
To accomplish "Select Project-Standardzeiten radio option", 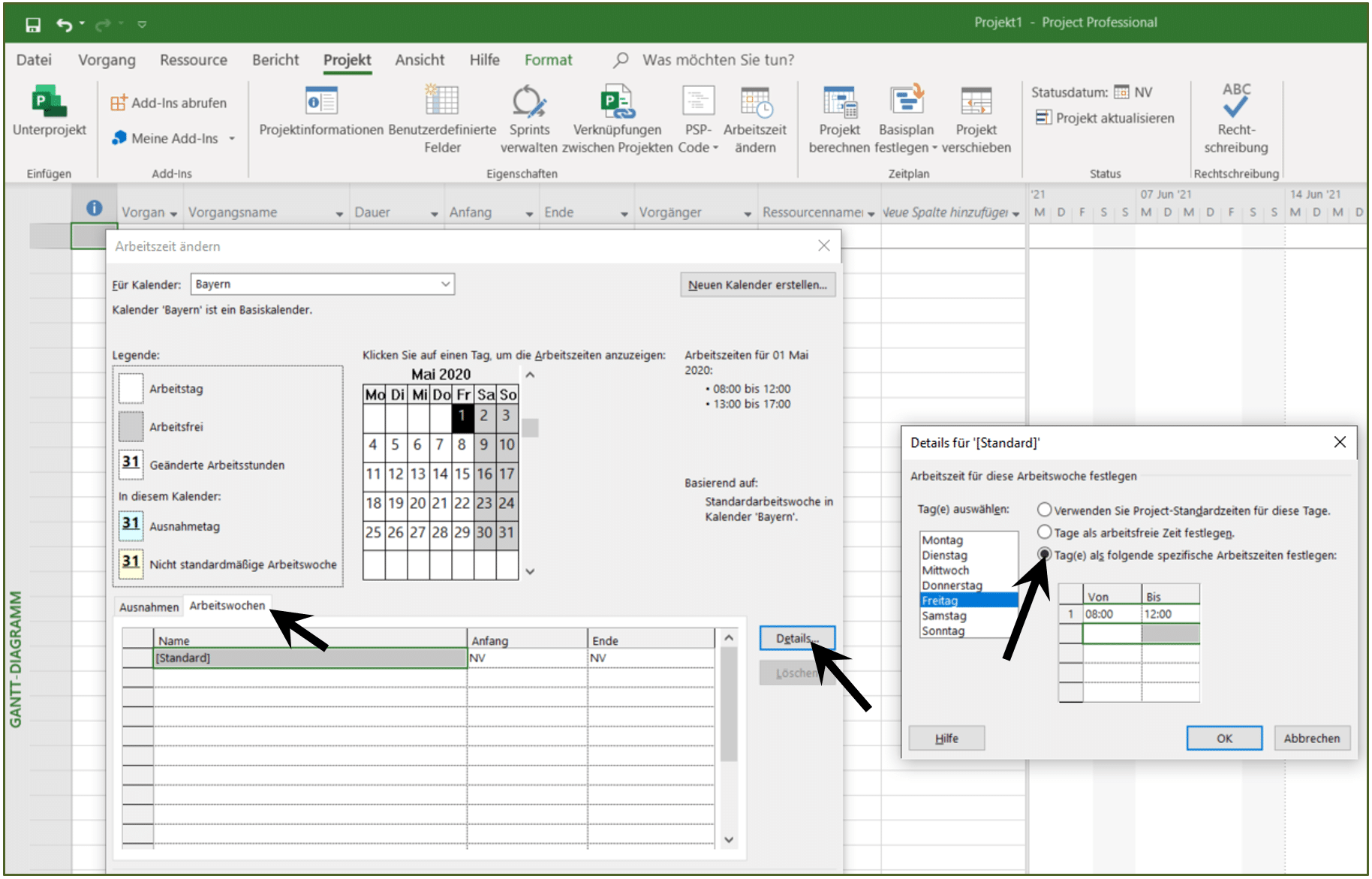I will [1044, 510].
